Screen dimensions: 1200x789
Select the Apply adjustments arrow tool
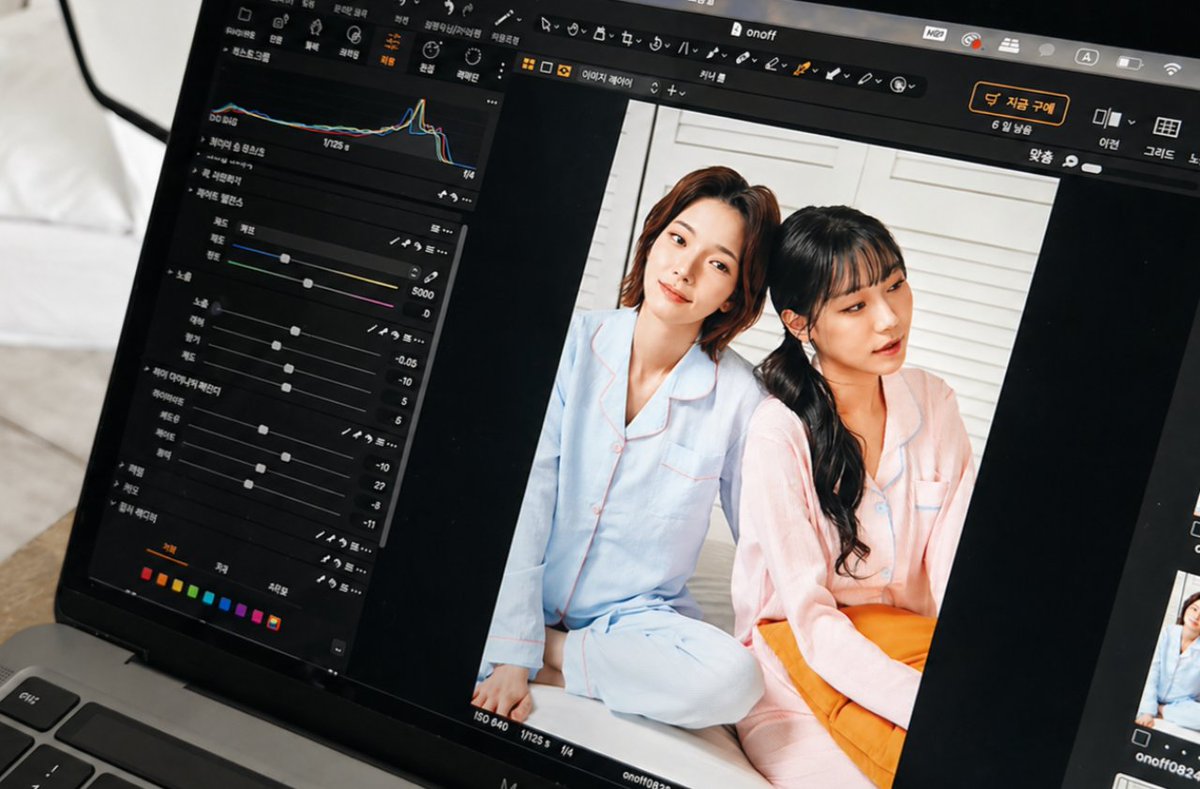click(x=833, y=74)
